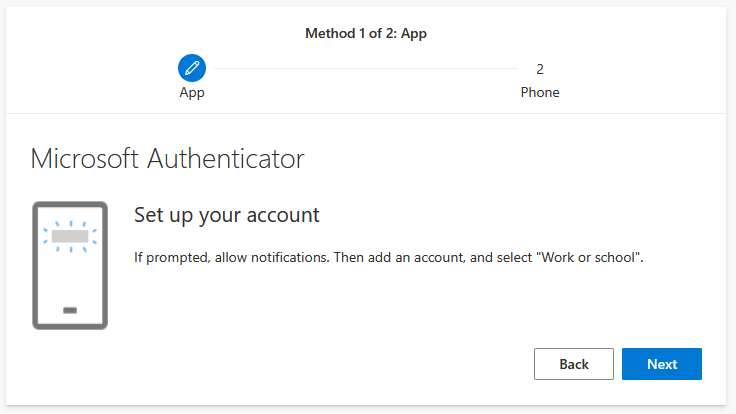This screenshot has width=736, height=414.
Task: Click the "Work or school" quoted text
Action: coord(590,257)
